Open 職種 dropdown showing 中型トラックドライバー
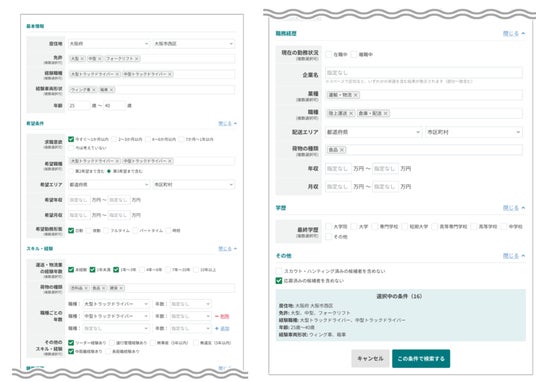 coord(116,316)
